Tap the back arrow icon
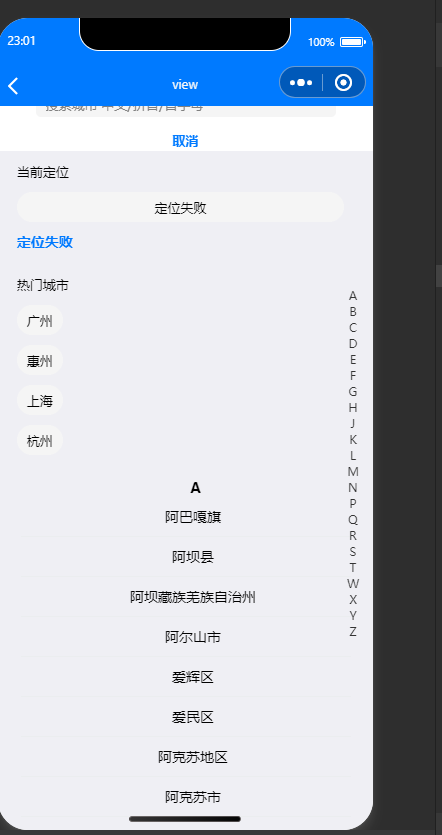Viewport: 442px width, 835px height. [x=13, y=85]
